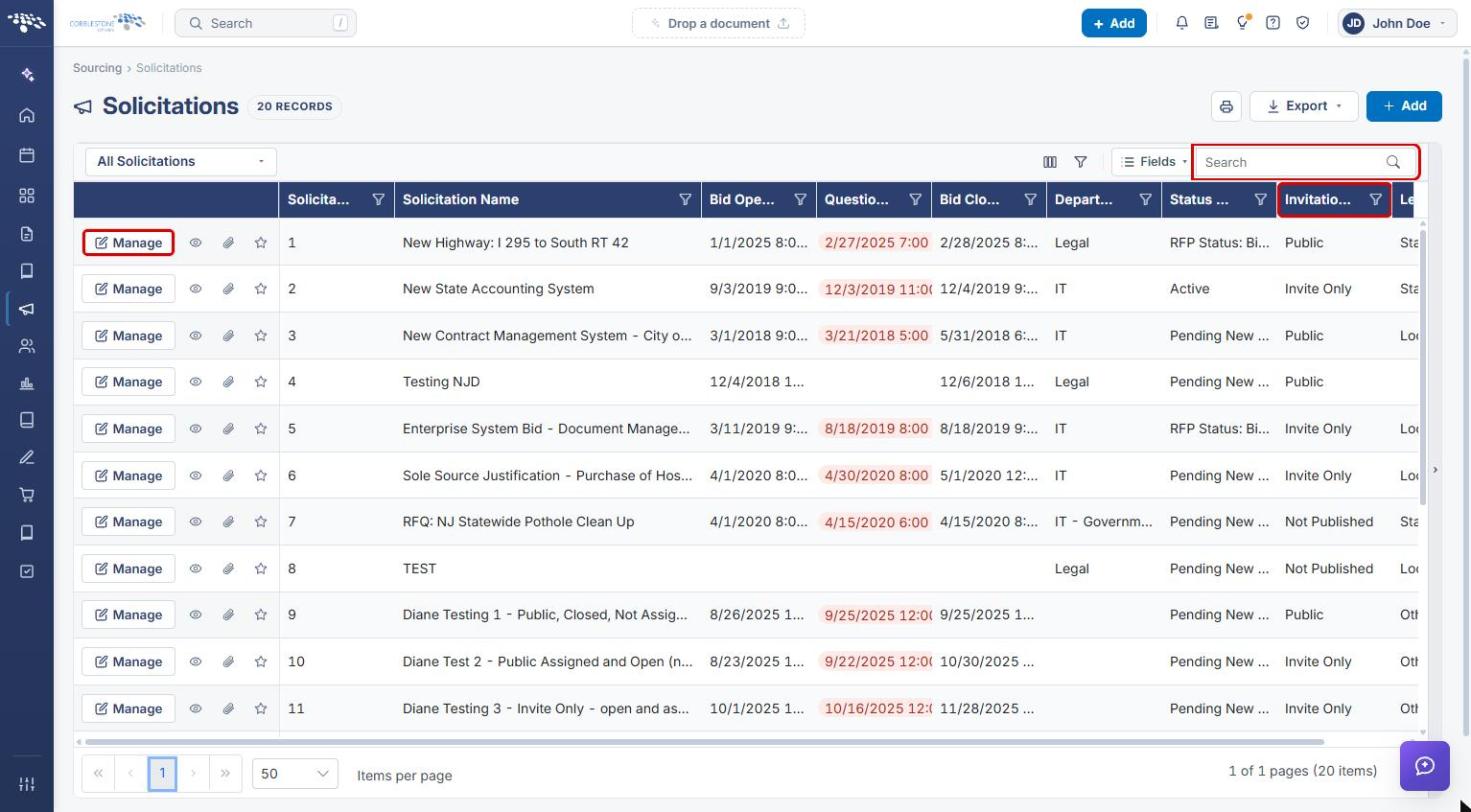Expand the Export dropdown
This screenshot has width=1471, height=812.
tap(1304, 106)
